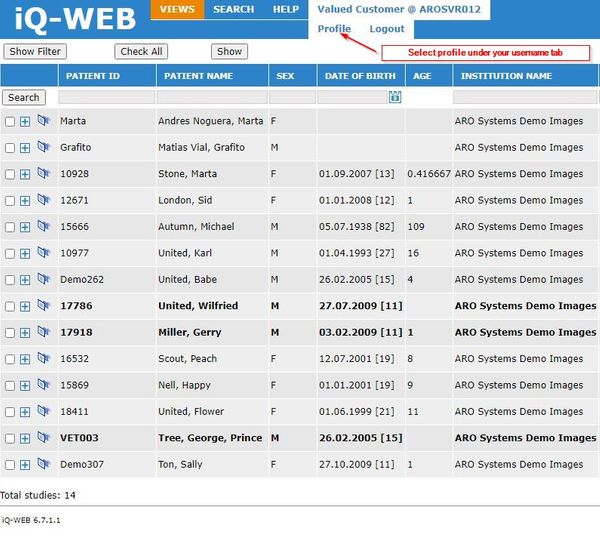Open viewer icon for patient 15869

[x=44, y=385]
